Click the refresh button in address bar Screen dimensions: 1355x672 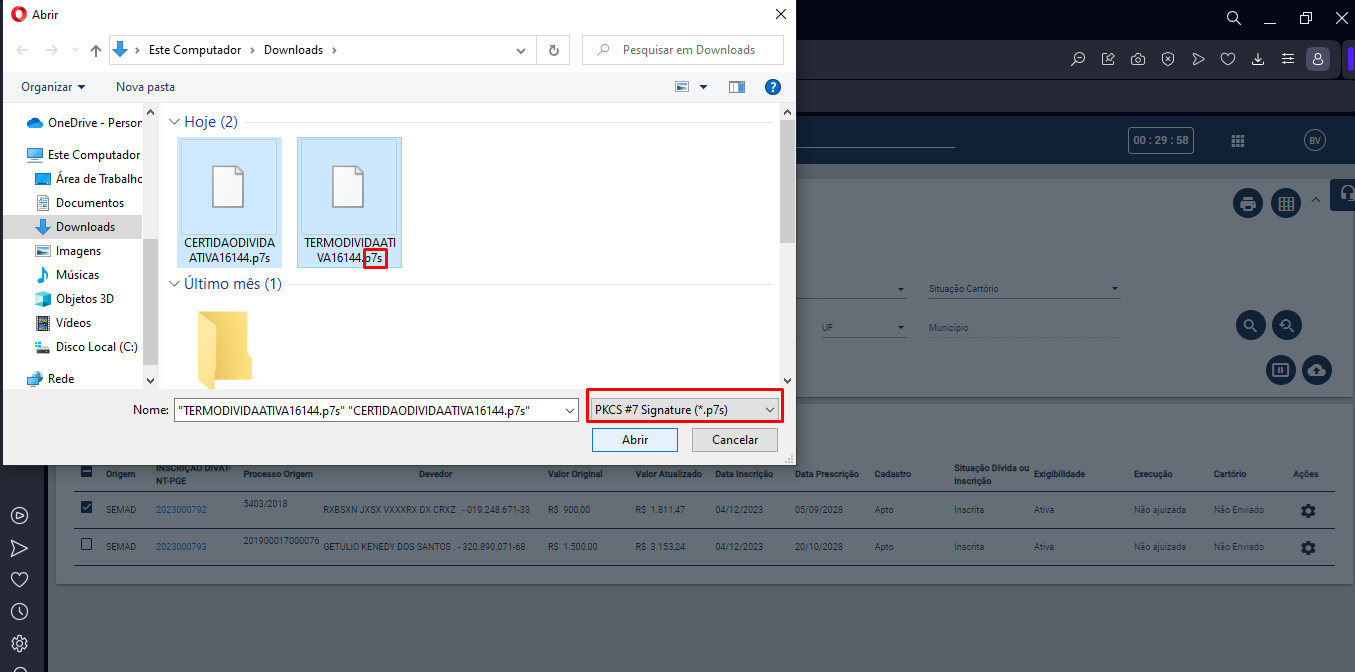[553, 50]
